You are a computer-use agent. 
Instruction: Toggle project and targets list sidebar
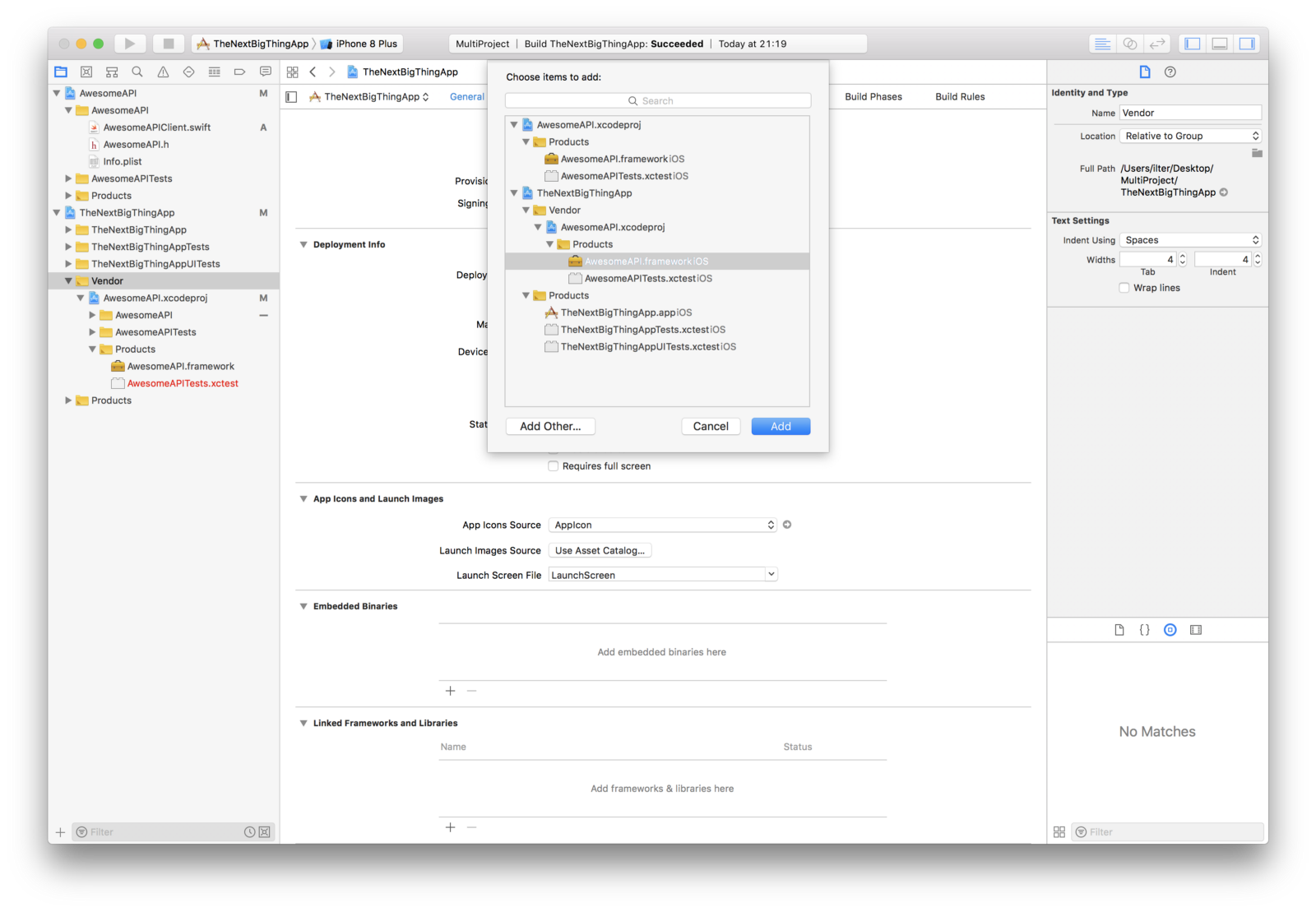tap(291, 97)
